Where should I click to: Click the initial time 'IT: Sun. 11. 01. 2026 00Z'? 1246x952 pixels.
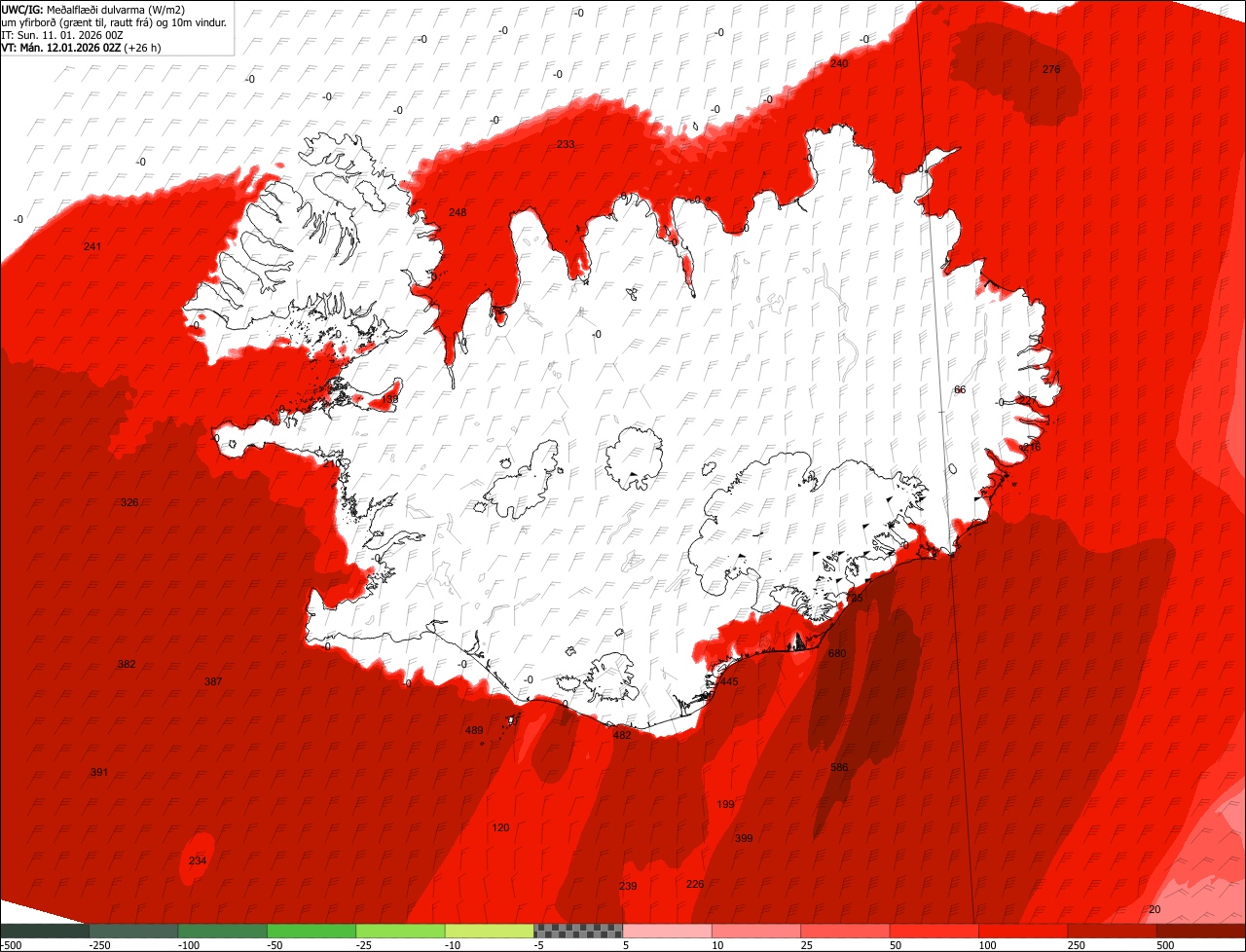pyautogui.click(x=62, y=34)
